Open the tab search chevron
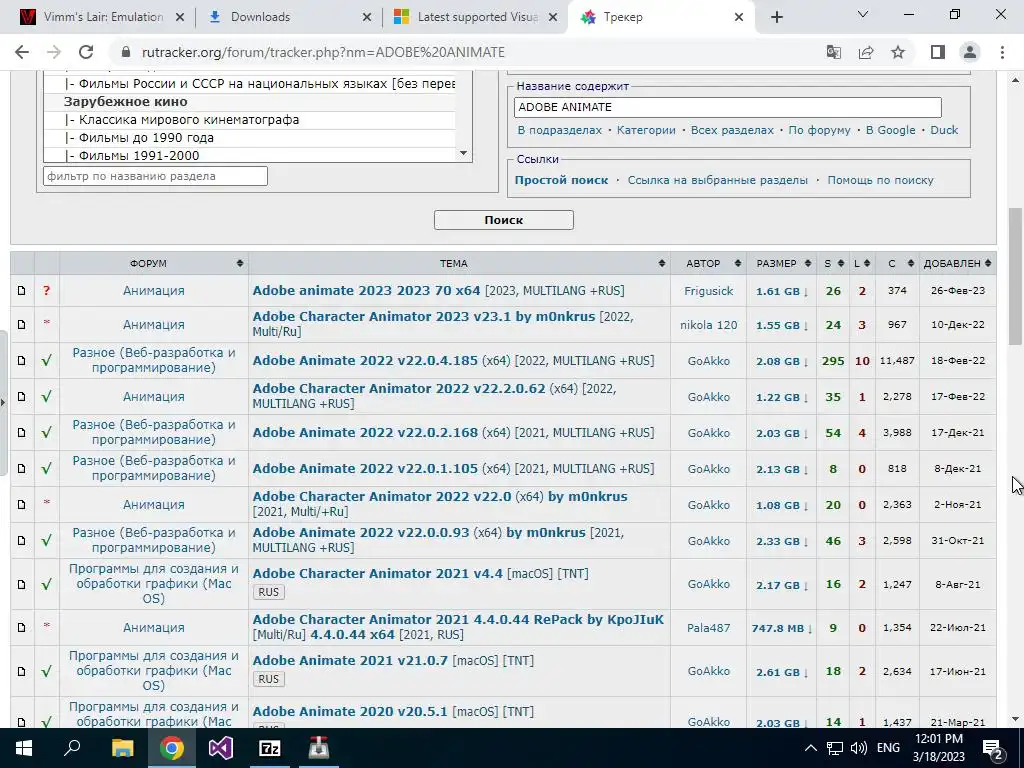Image resolution: width=1024 pixels, height=768 pixels. point(863,14)
